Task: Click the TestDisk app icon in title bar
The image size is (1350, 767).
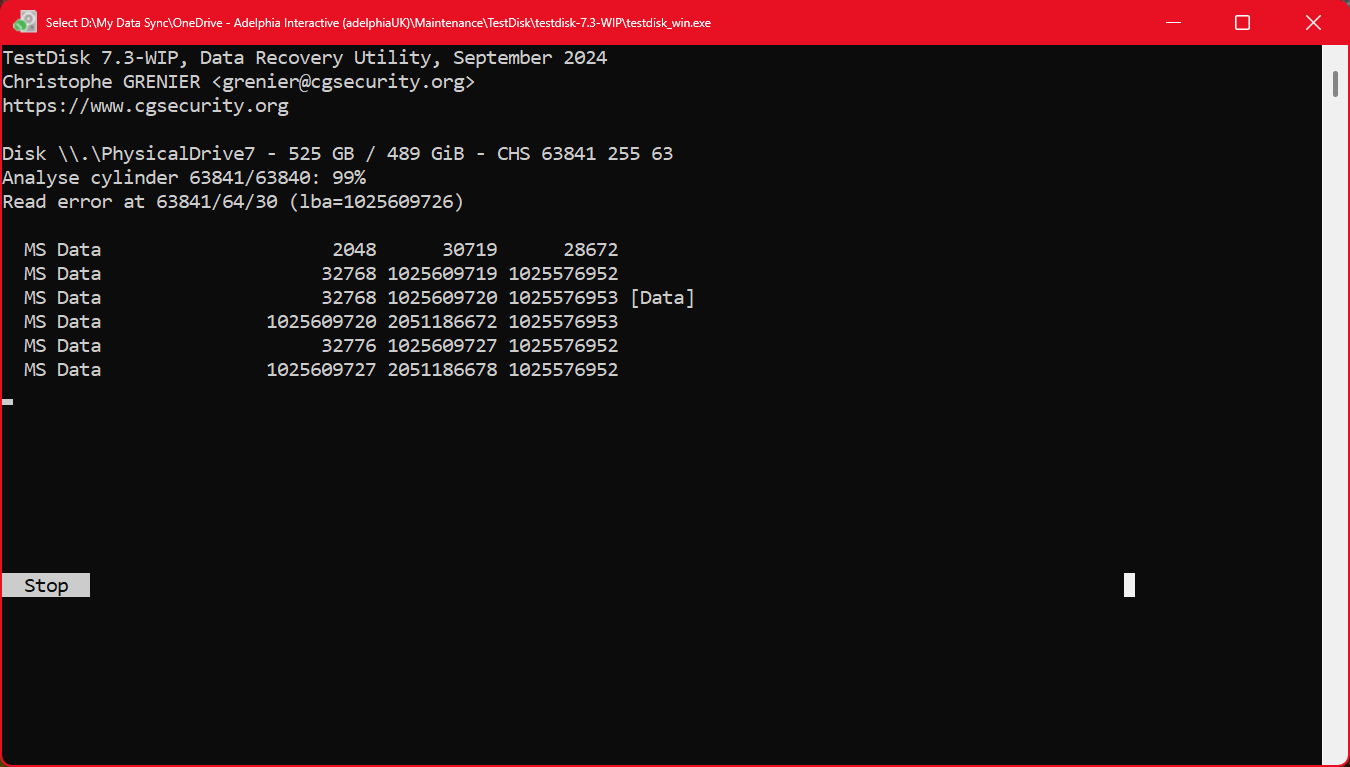Action: tap(26, 22)
